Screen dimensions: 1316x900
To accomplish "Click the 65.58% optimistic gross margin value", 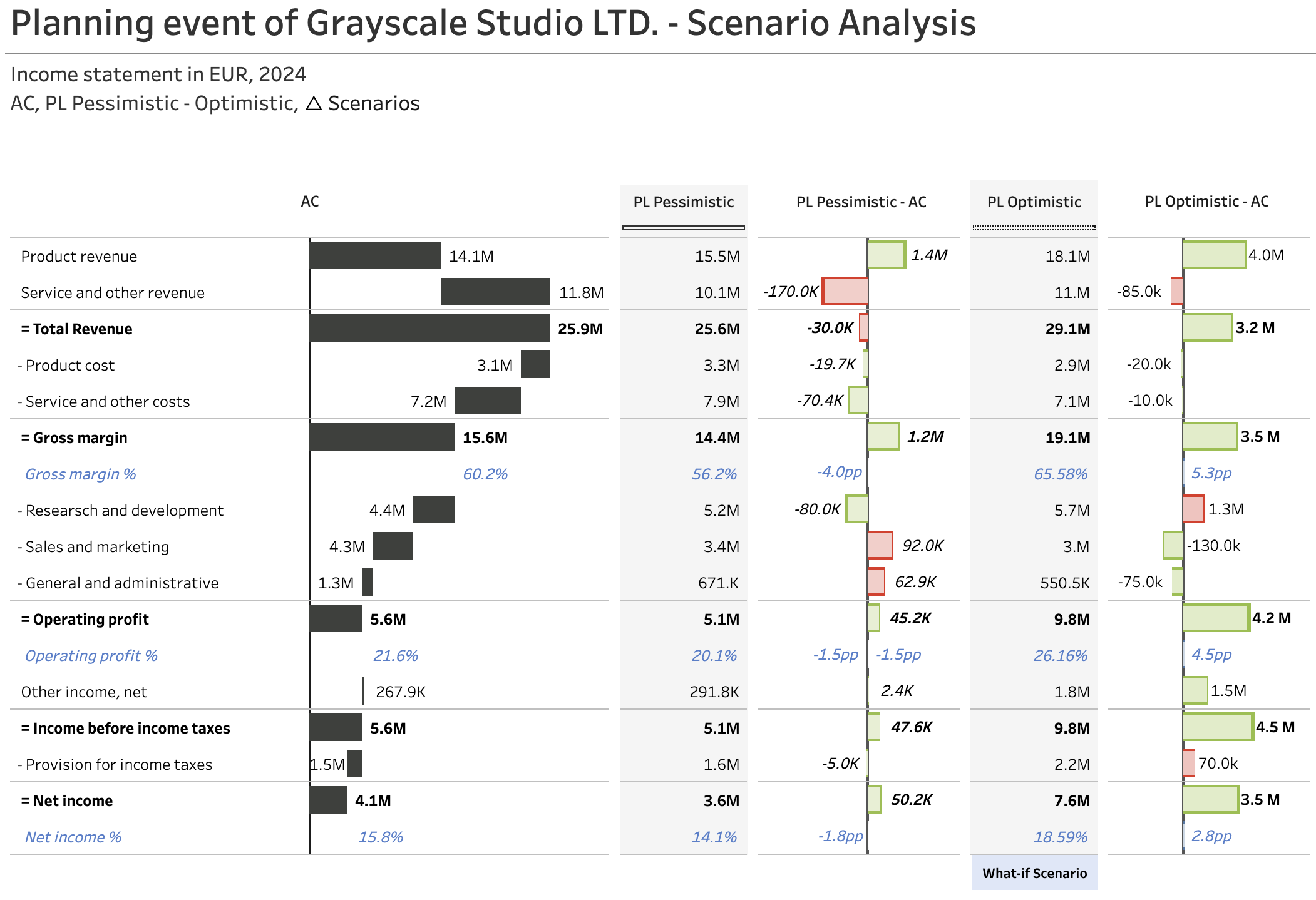I will [x=1061, y=474].
